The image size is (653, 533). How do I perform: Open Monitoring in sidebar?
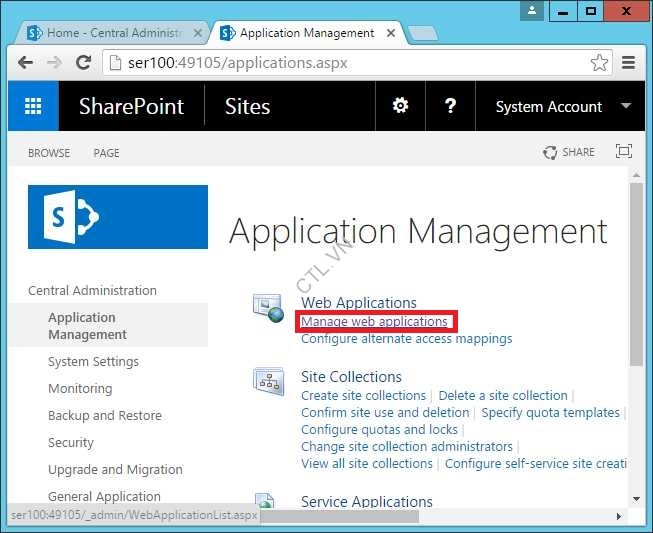(80, 389)
